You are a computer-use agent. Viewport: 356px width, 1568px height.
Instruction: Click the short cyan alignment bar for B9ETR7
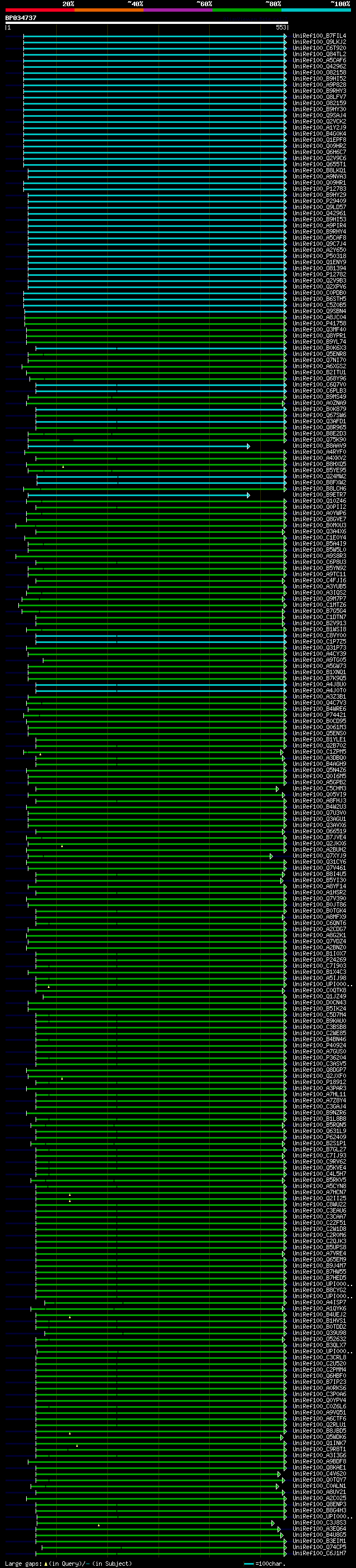click(137, 495)
